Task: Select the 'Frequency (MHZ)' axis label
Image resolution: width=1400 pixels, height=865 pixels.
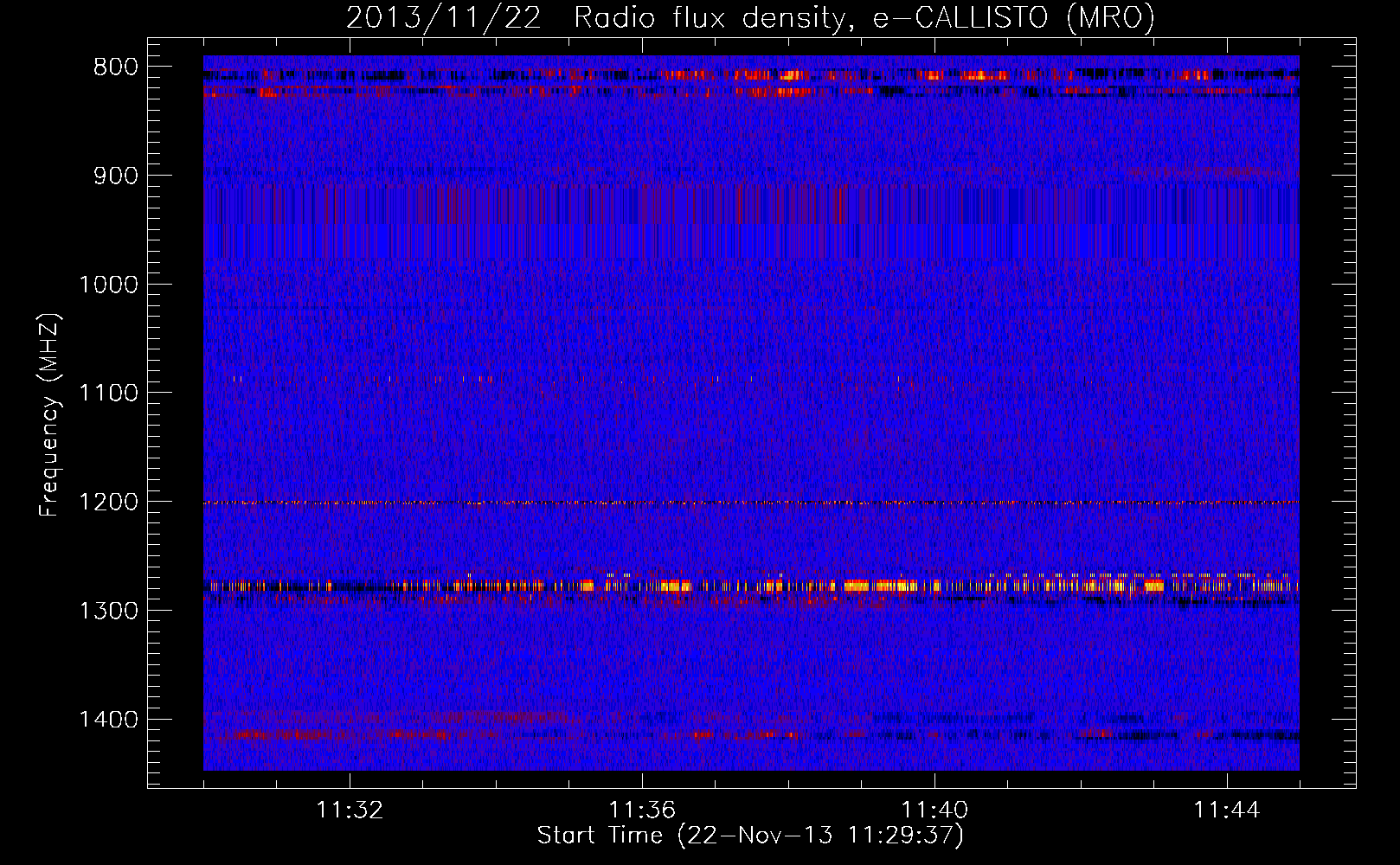Action: (49, 415)
